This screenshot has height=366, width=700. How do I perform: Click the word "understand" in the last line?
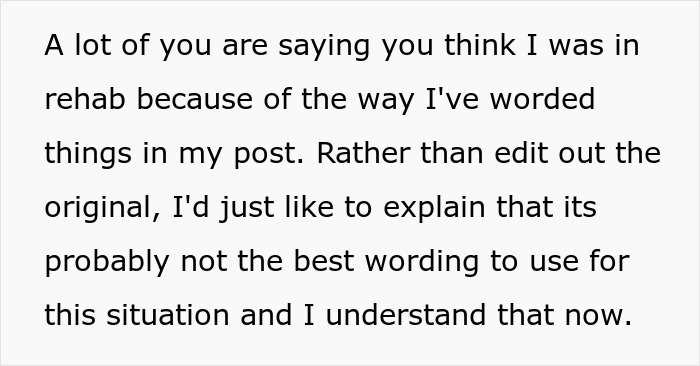[405, 315]
